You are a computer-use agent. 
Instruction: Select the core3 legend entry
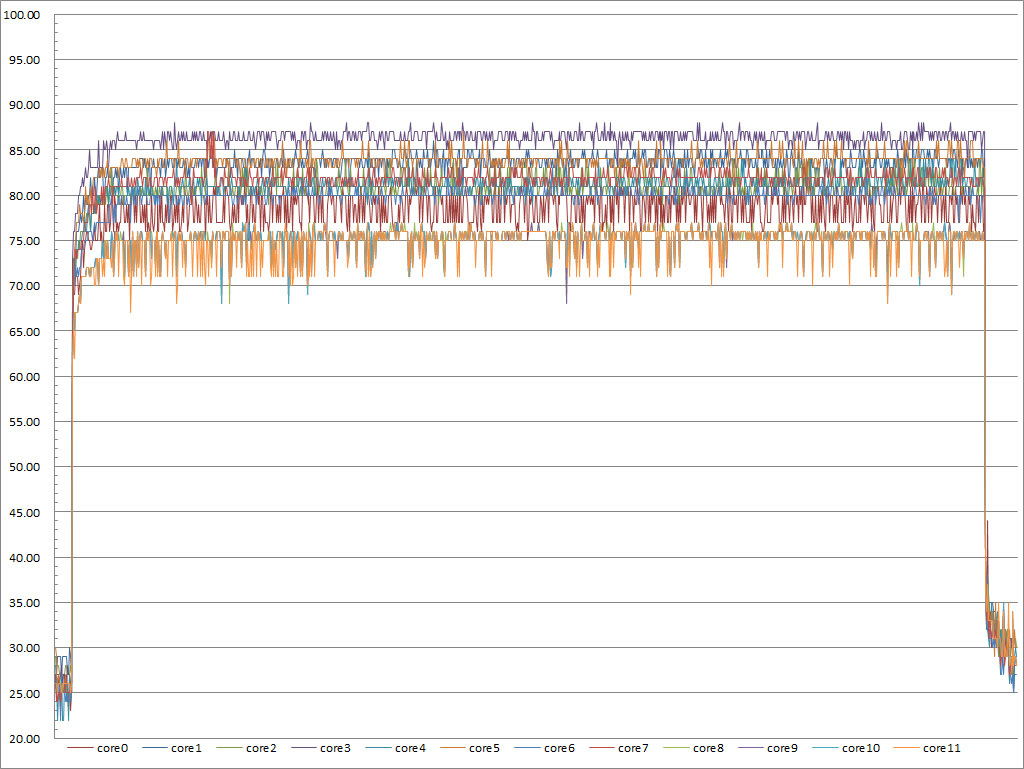coord(321,748)
